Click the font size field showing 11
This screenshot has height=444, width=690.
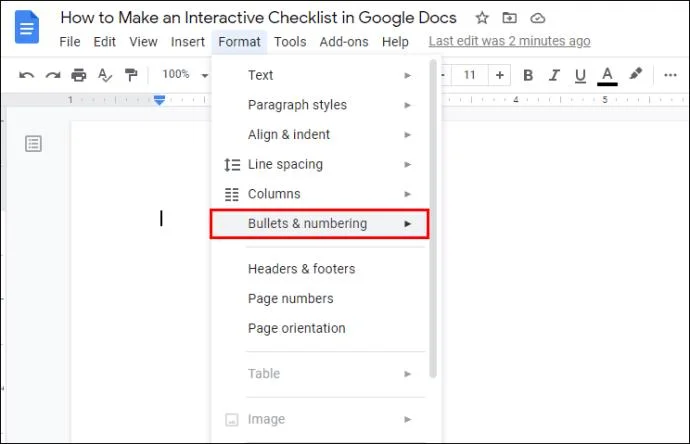click(x=470, y=75)
